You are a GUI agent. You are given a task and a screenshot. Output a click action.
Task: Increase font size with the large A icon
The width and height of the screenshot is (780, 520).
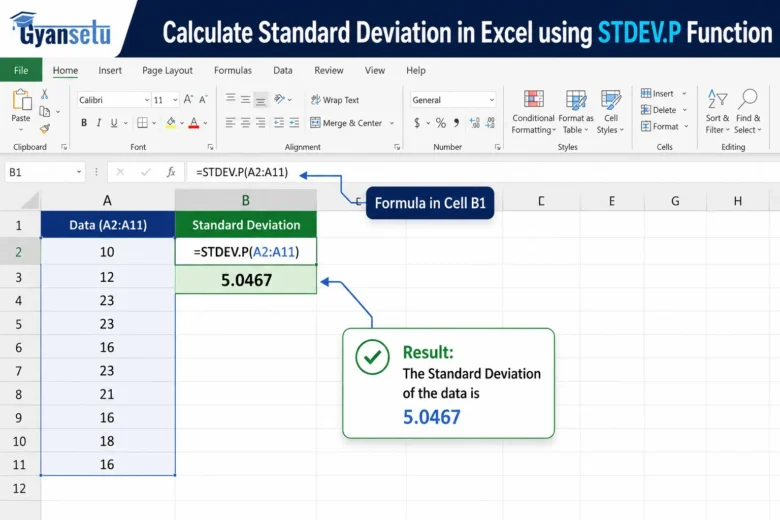[188, 100]
